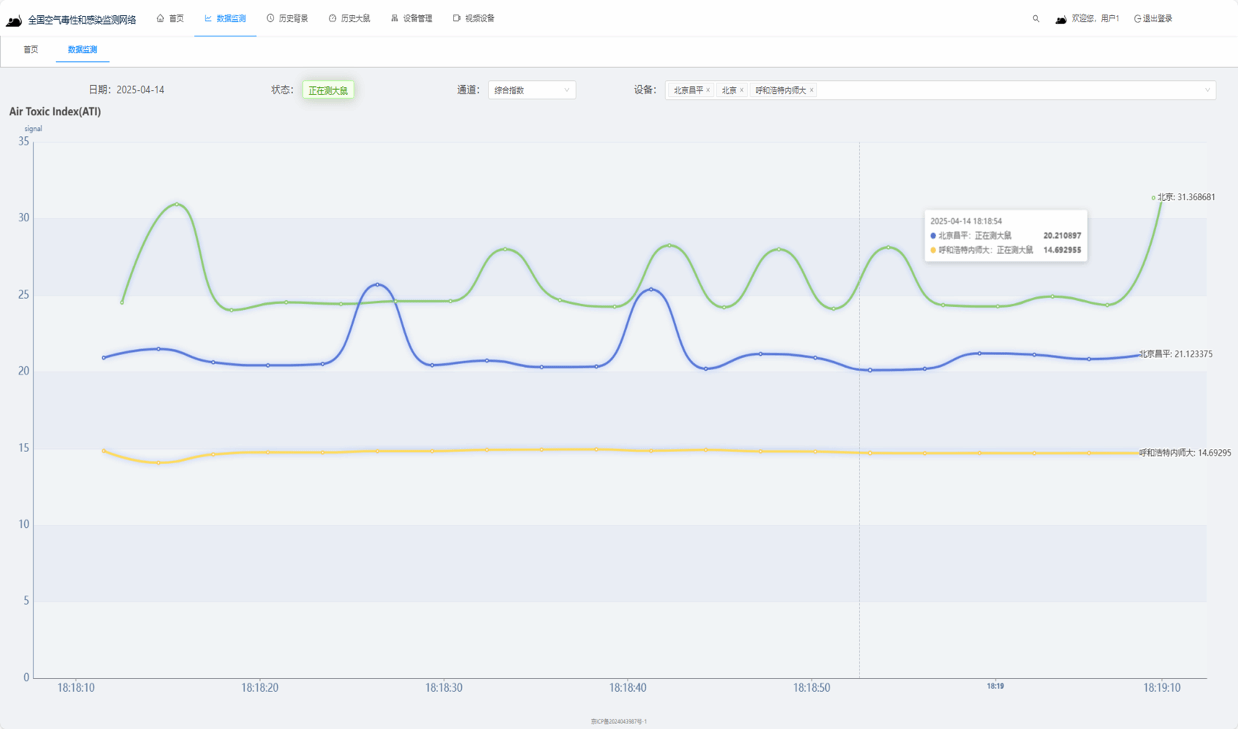Expand the device selector dropdown arrow
Screen dimensions: 1238x729
pyautogui.click(x=1207, y=90)
